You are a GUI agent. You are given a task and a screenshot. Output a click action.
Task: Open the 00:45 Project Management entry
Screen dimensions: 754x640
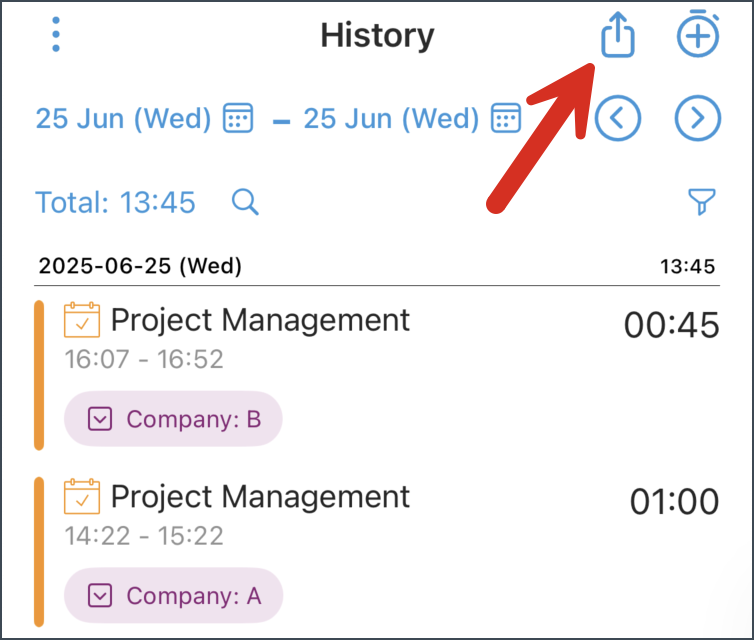point(260,320)
